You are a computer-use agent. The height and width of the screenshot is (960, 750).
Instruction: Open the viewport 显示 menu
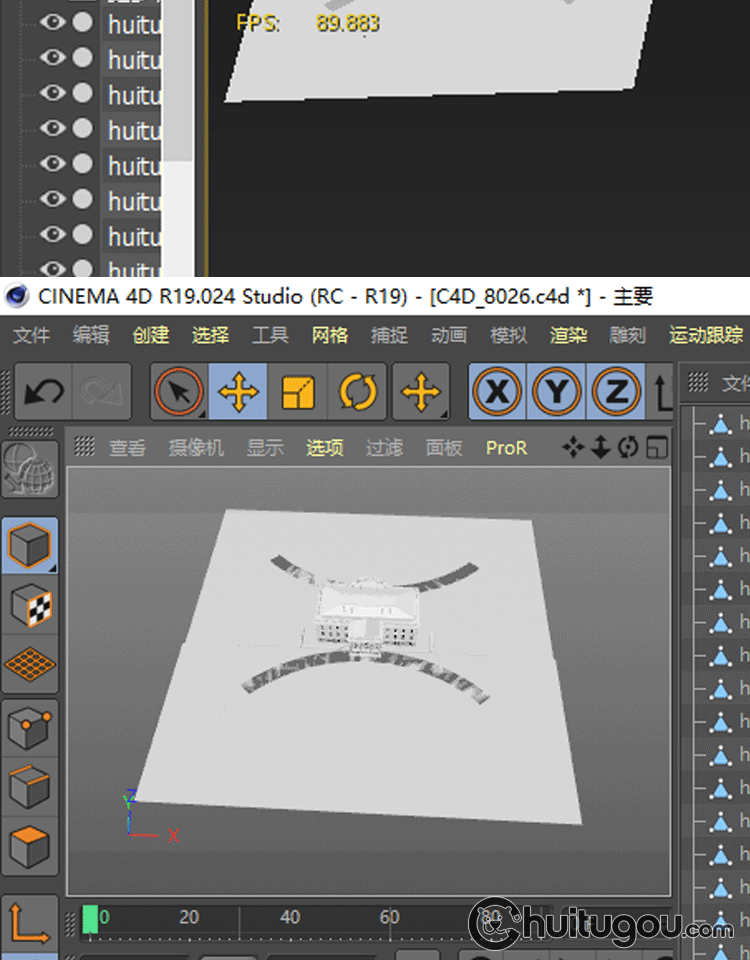coord(265,448)
